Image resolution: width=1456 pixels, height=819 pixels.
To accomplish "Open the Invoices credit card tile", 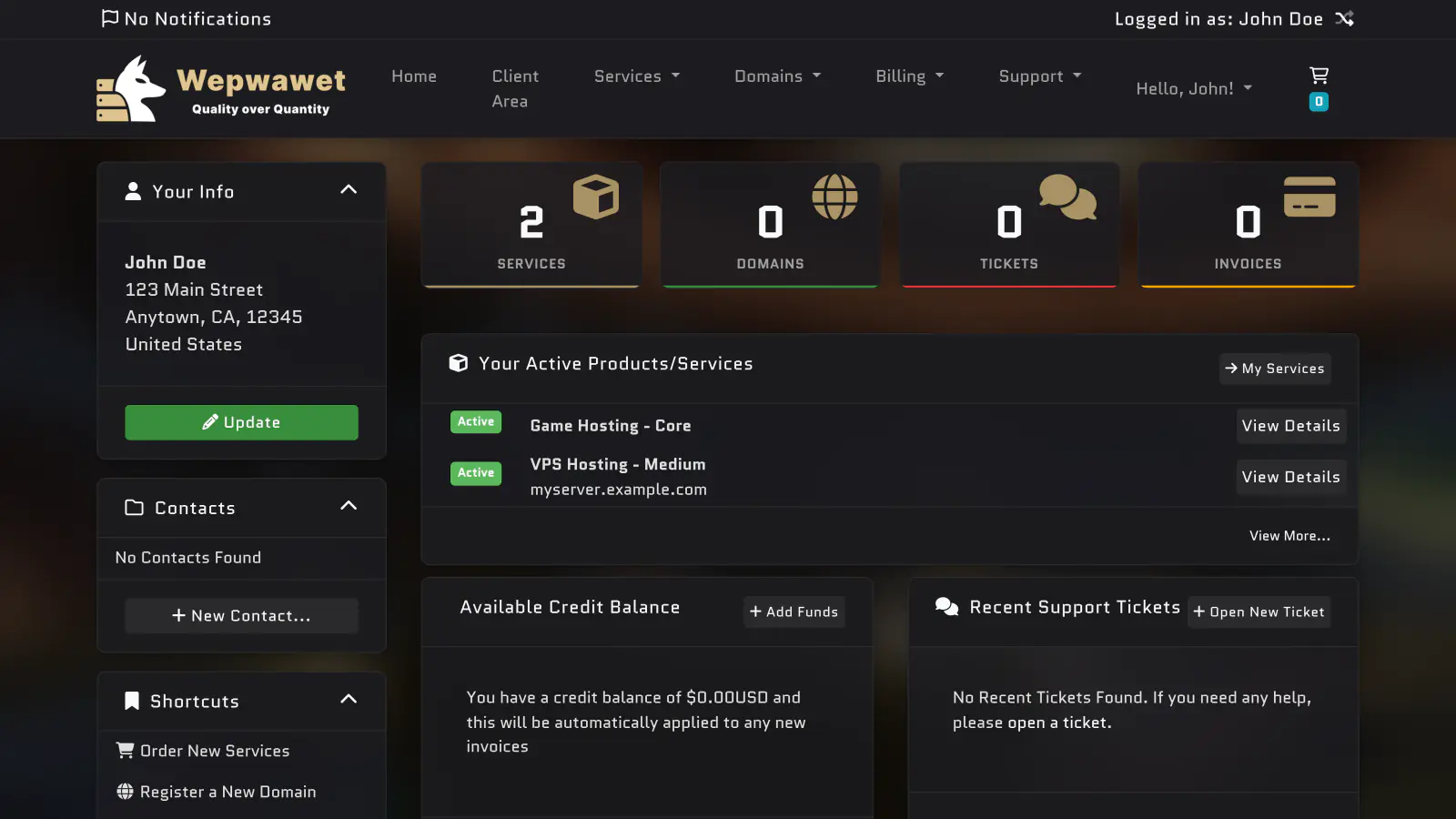I will coord(1248,225).
